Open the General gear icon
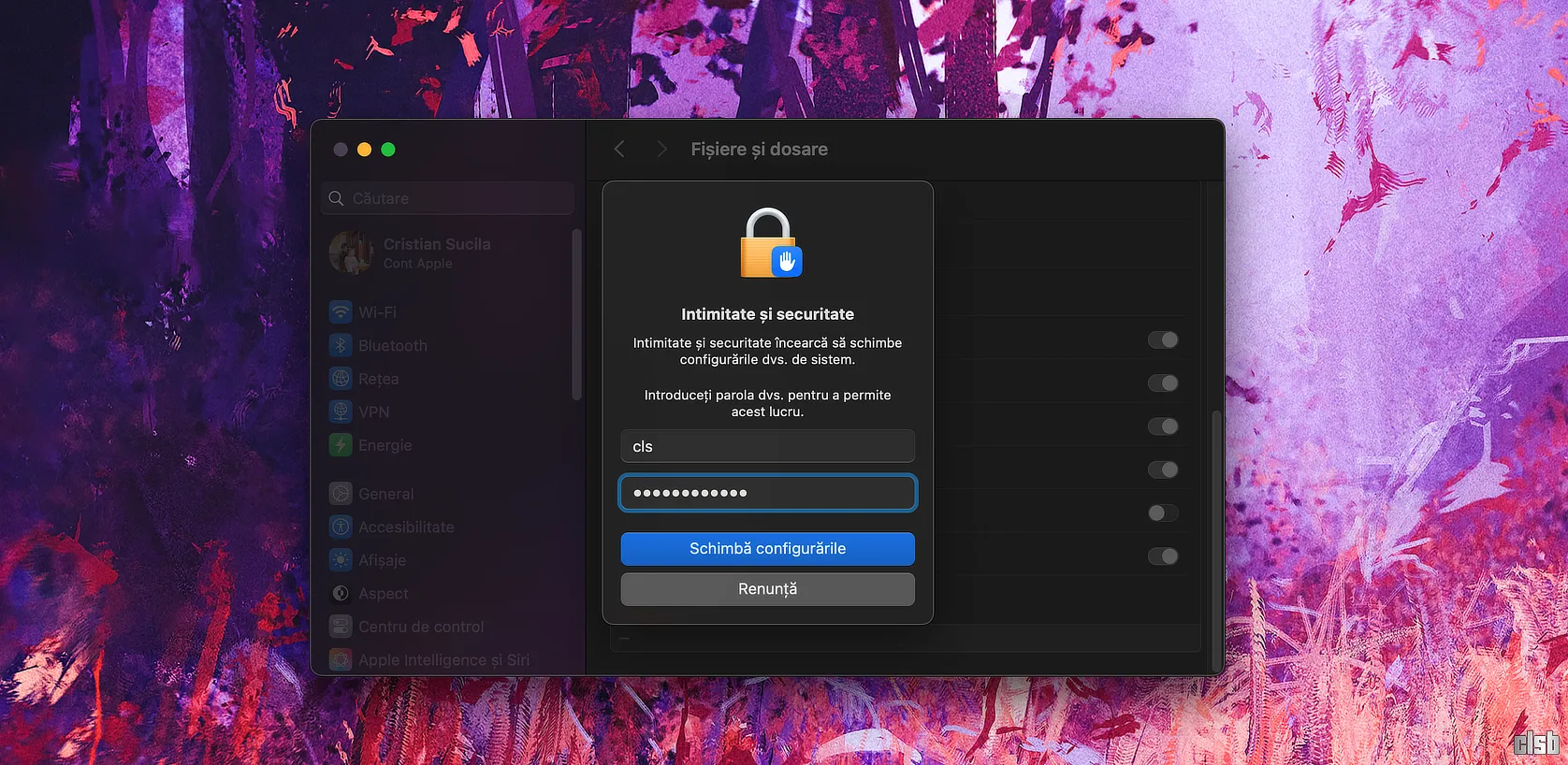 341,494
